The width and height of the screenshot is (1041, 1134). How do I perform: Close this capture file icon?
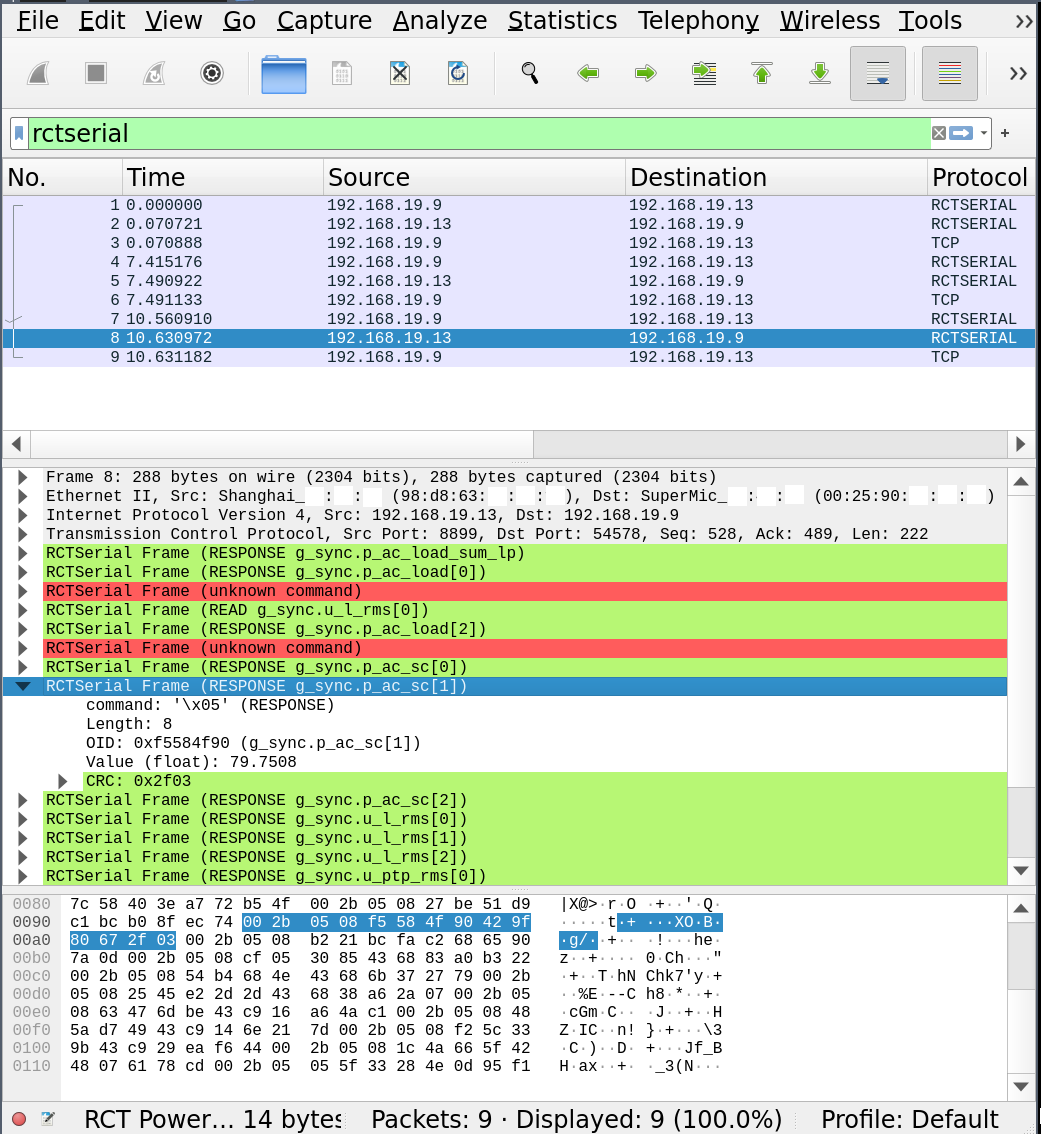coord(400,73)
